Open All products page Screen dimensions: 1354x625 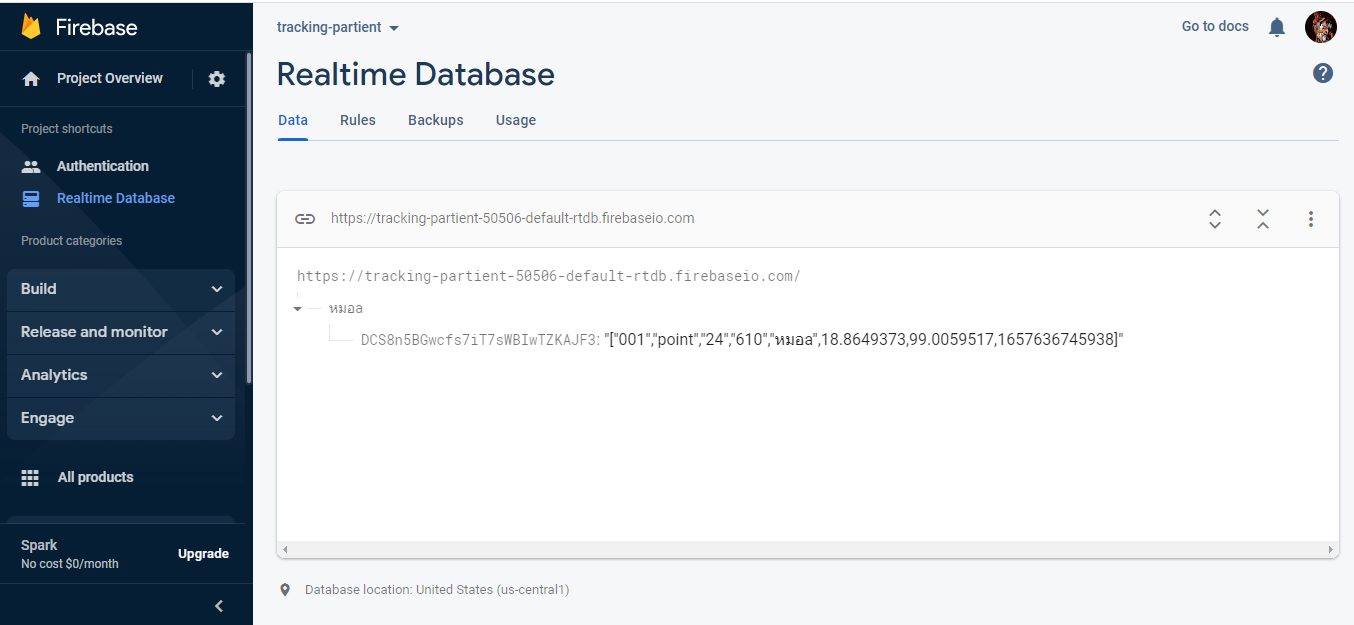pyautogui.click(x=96, y=477)
